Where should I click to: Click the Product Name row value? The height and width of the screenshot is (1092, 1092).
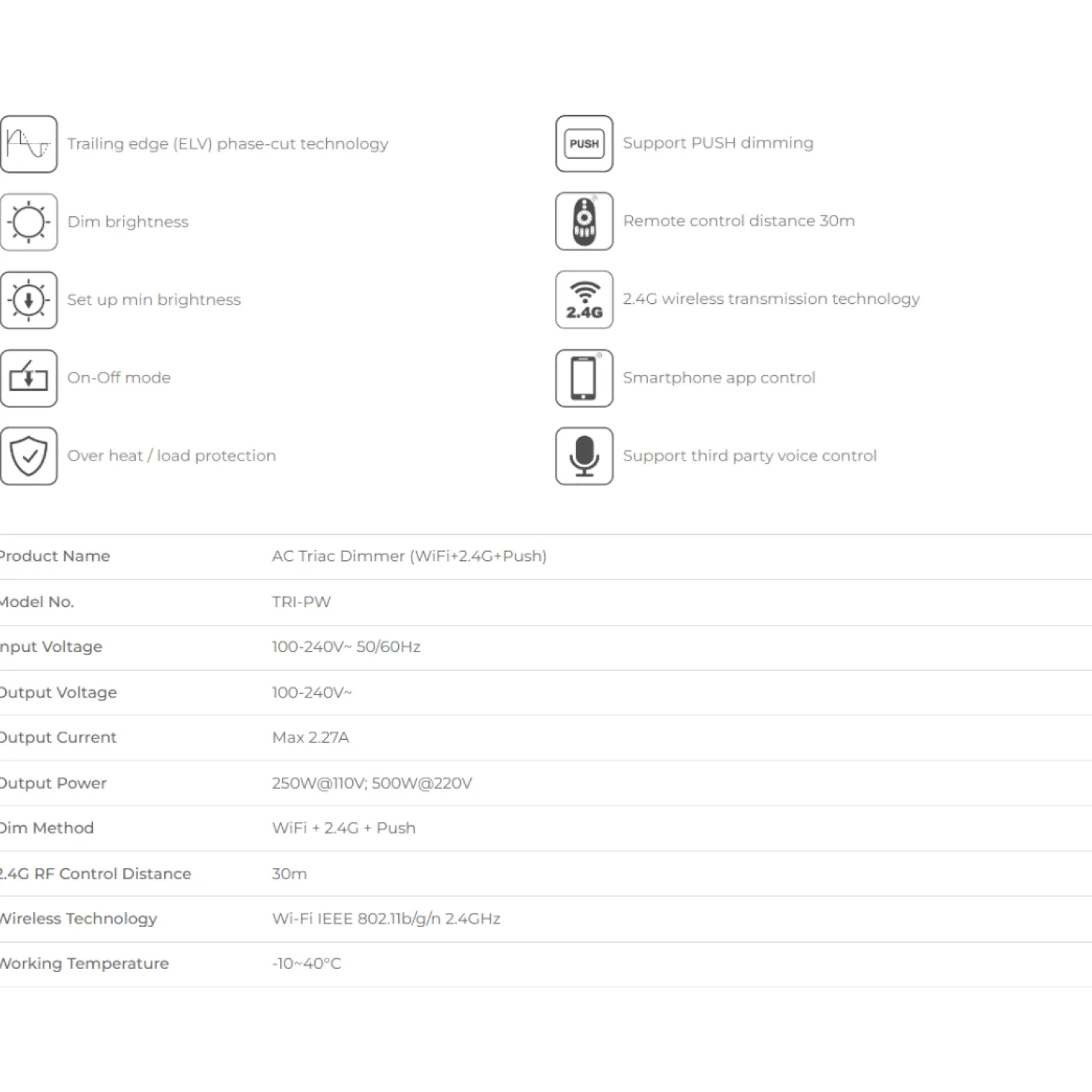(x=409, y=556)
